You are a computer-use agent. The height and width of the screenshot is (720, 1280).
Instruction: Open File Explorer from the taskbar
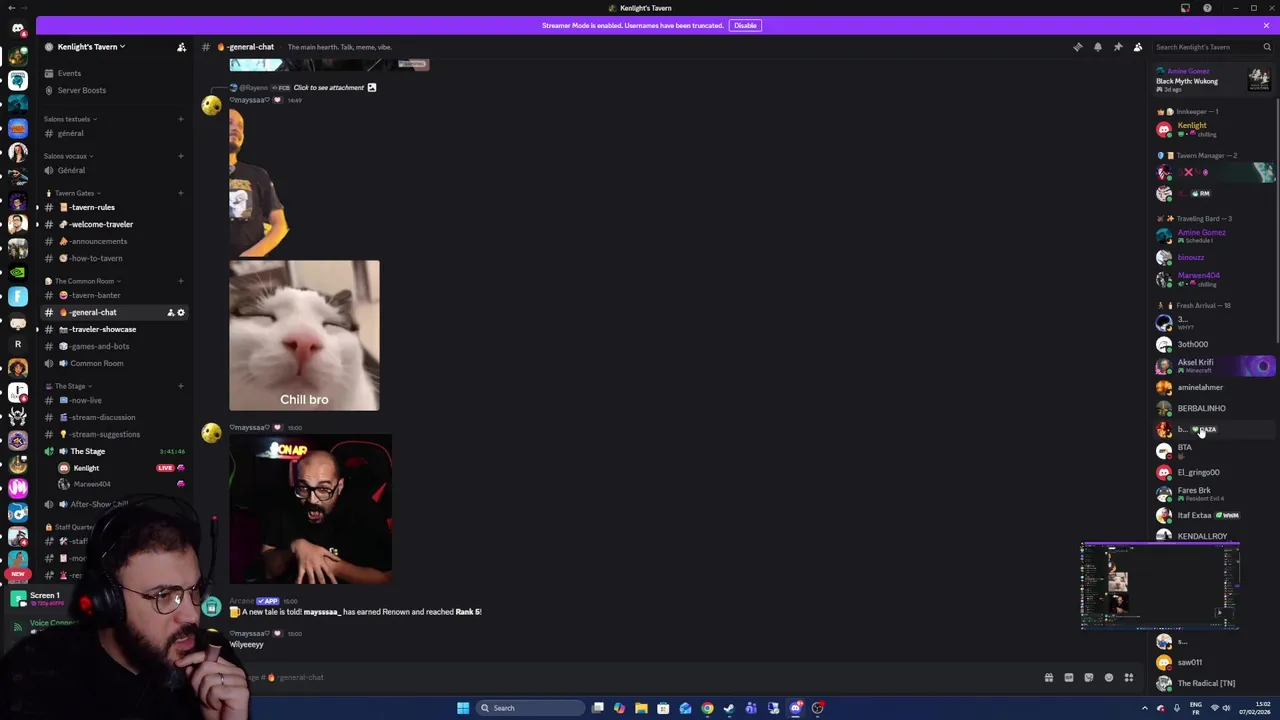pos(641,708)
